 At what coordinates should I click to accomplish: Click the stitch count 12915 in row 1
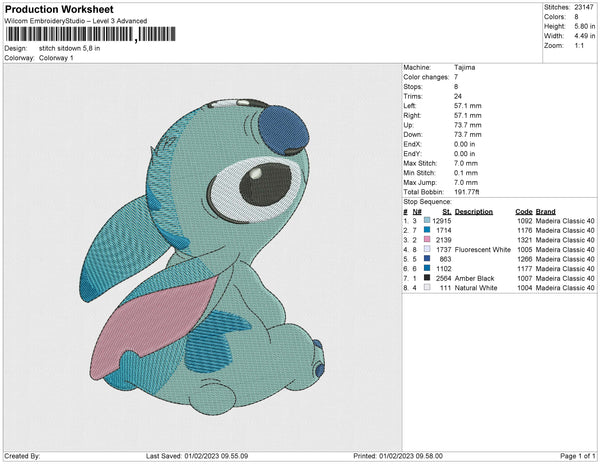442,221
